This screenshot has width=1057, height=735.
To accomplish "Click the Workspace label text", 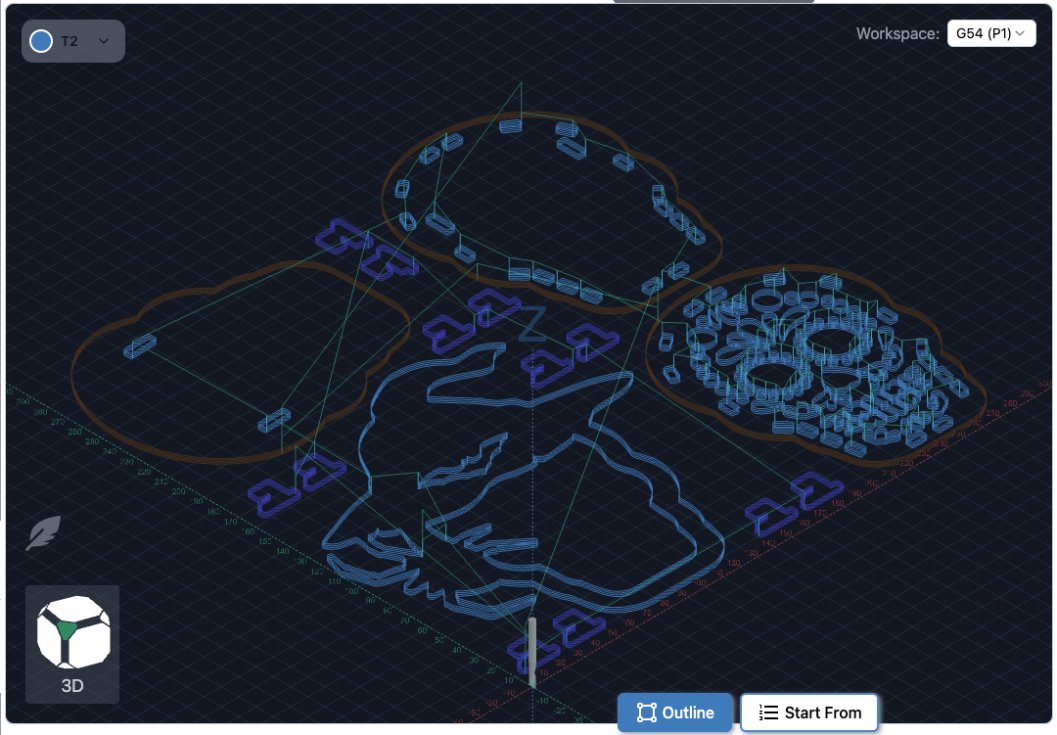I will point(897,34).
